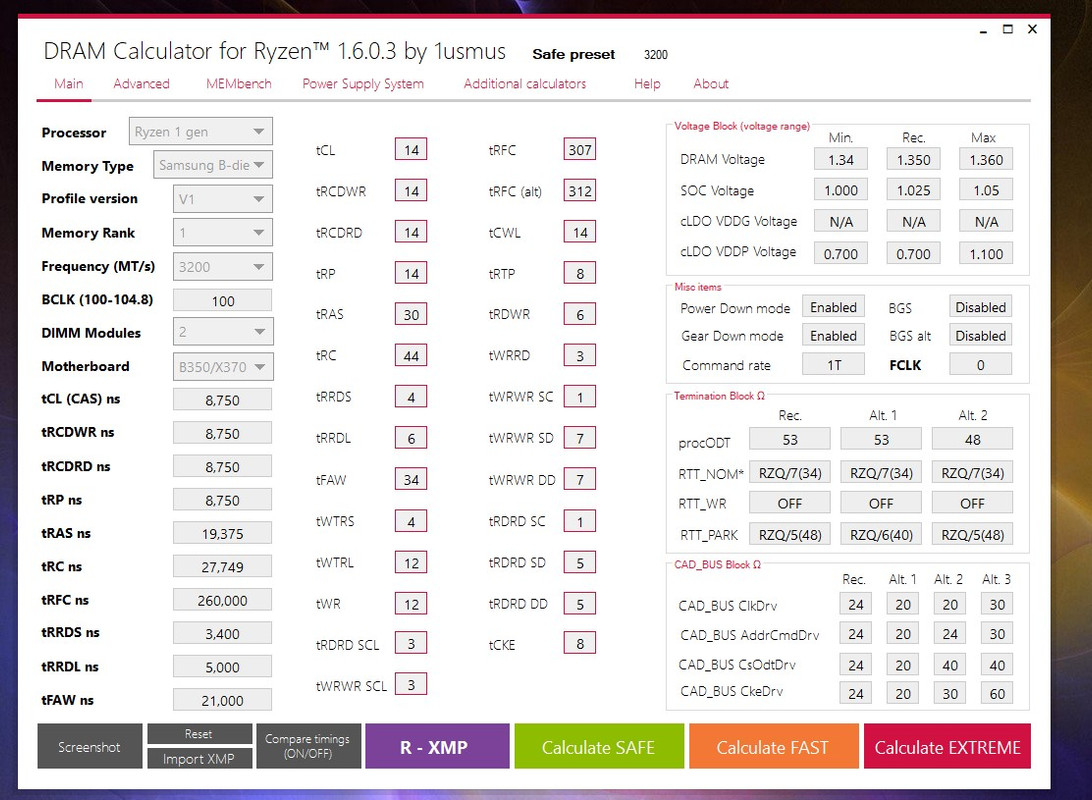Minimize the DRAM Calculator window
Screen dimensions: 1092x800
983,29
